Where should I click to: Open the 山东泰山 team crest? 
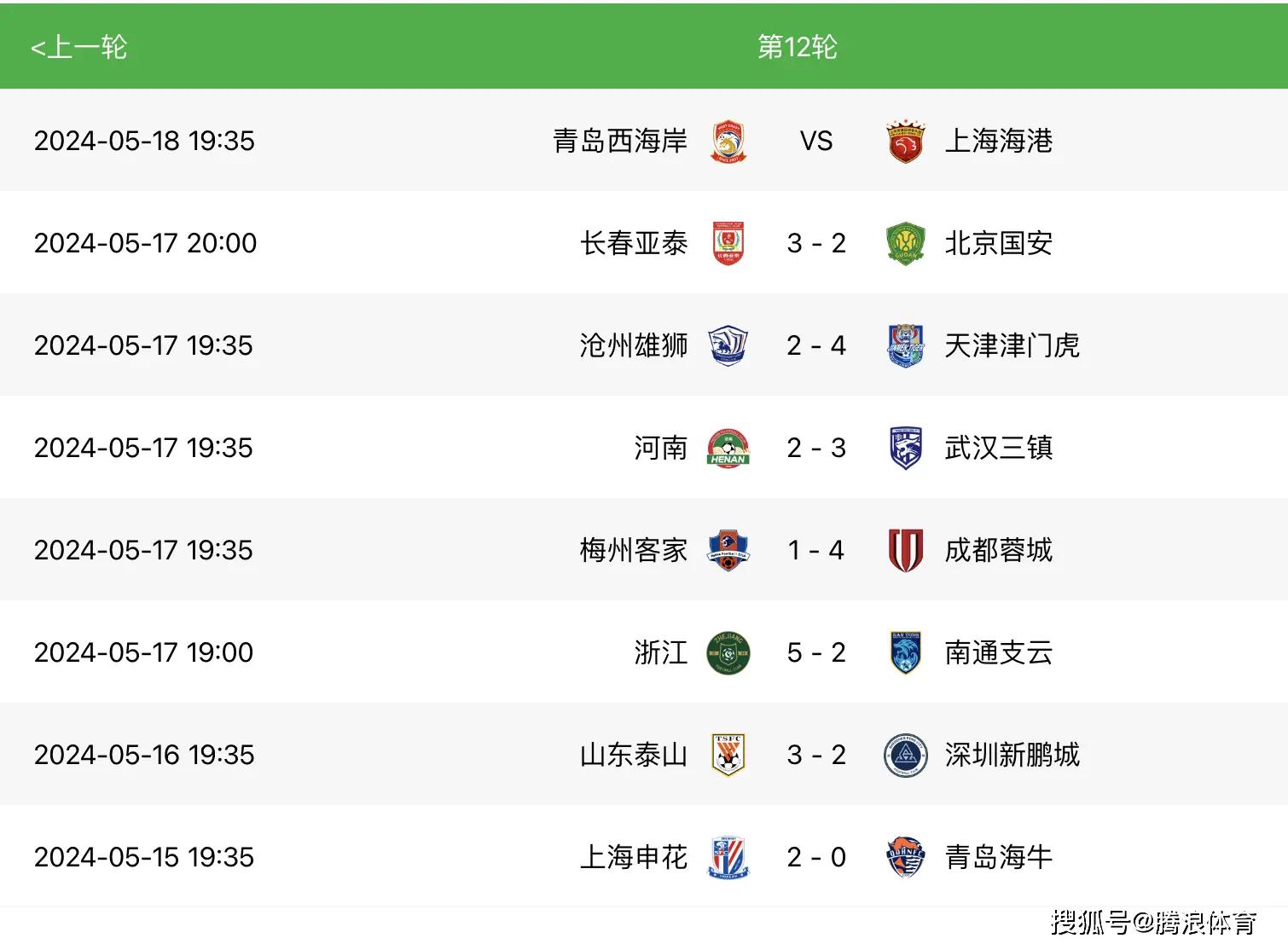(728, 756)
